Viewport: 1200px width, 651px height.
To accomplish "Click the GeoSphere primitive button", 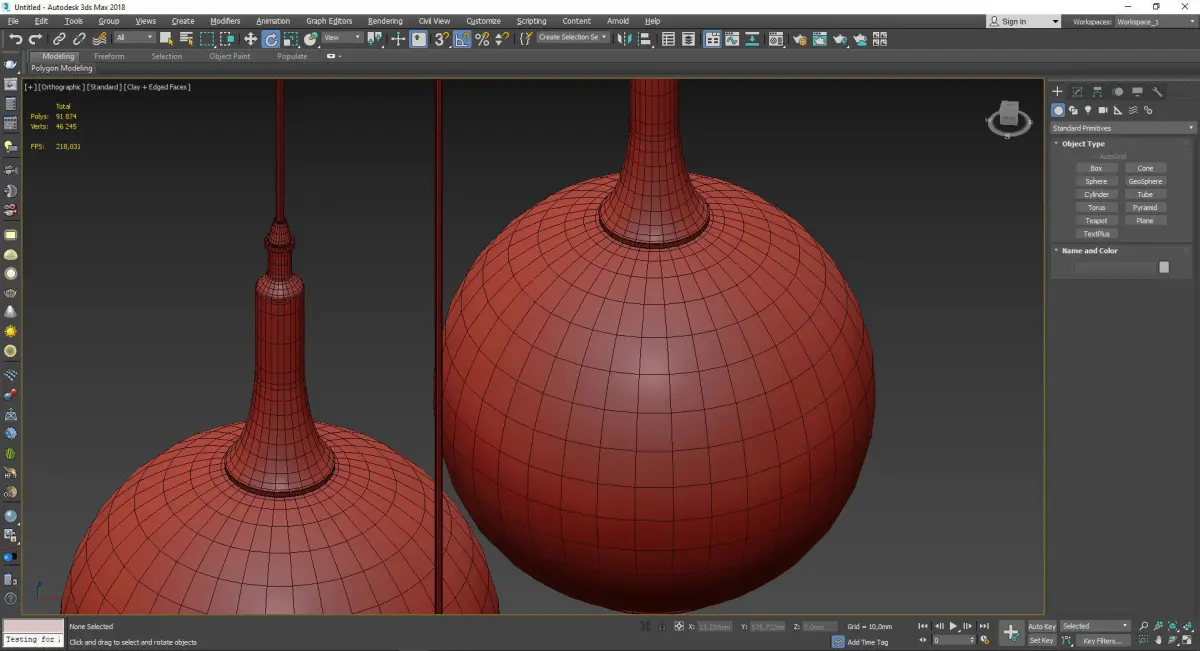I will pyautogui.click(x=1145, y=181).
